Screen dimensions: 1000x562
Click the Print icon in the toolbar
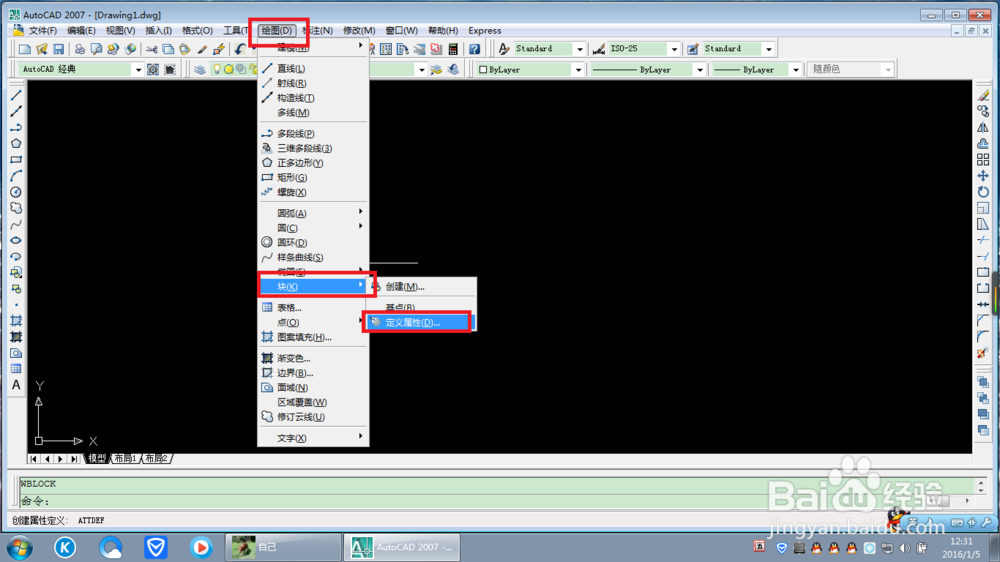80,49
